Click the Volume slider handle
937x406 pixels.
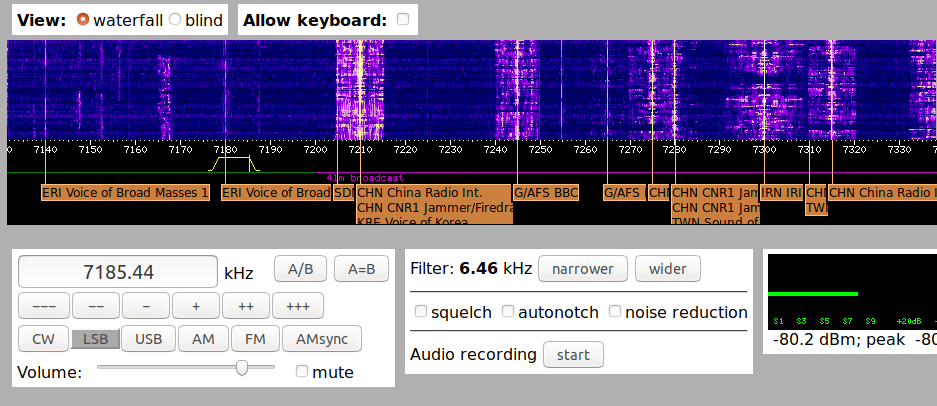tap(241, 367)
